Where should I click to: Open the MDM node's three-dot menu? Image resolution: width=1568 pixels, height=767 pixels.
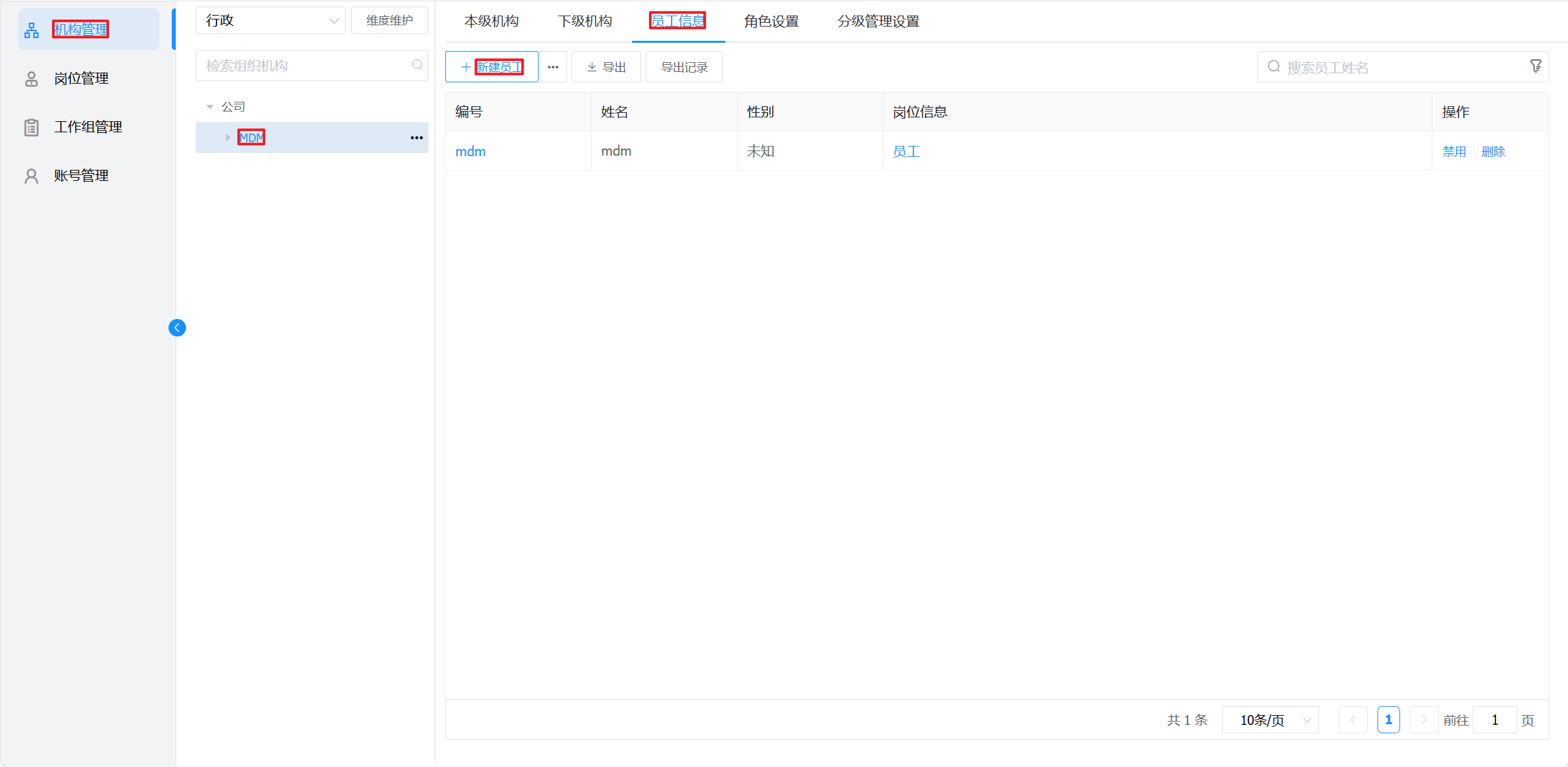tap(416, 138)
